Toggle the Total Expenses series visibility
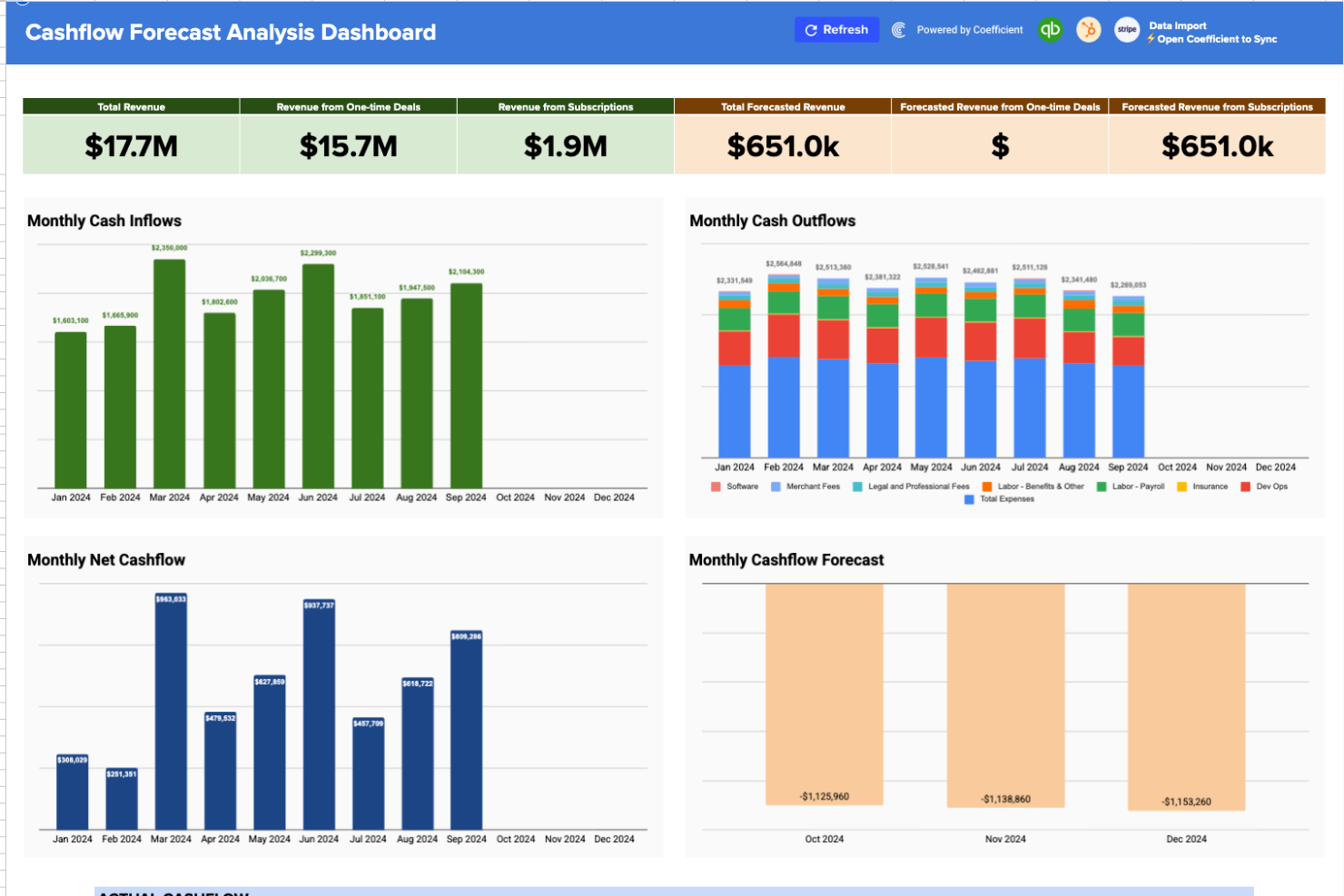Viewport: 1344px width, 896px height. pyautogui.click(x=967, y=498)
